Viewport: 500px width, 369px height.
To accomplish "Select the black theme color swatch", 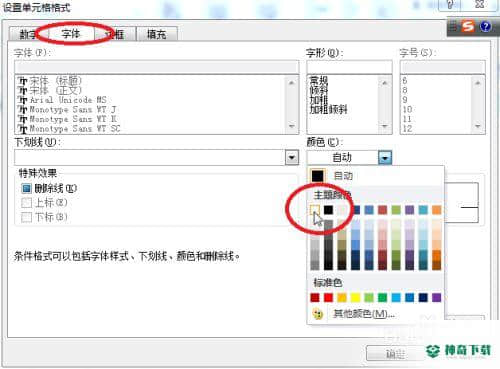I will coord(328,210).
